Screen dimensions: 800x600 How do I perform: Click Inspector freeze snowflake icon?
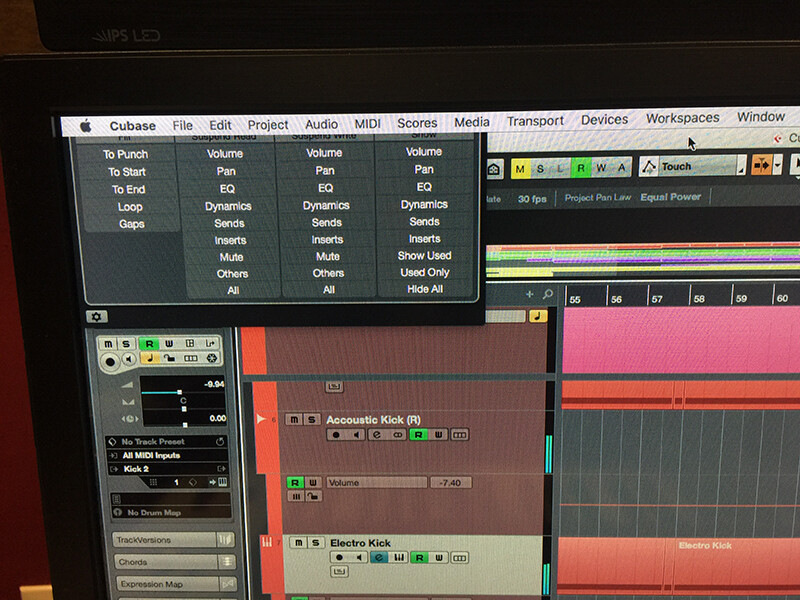tap(211, 358)
